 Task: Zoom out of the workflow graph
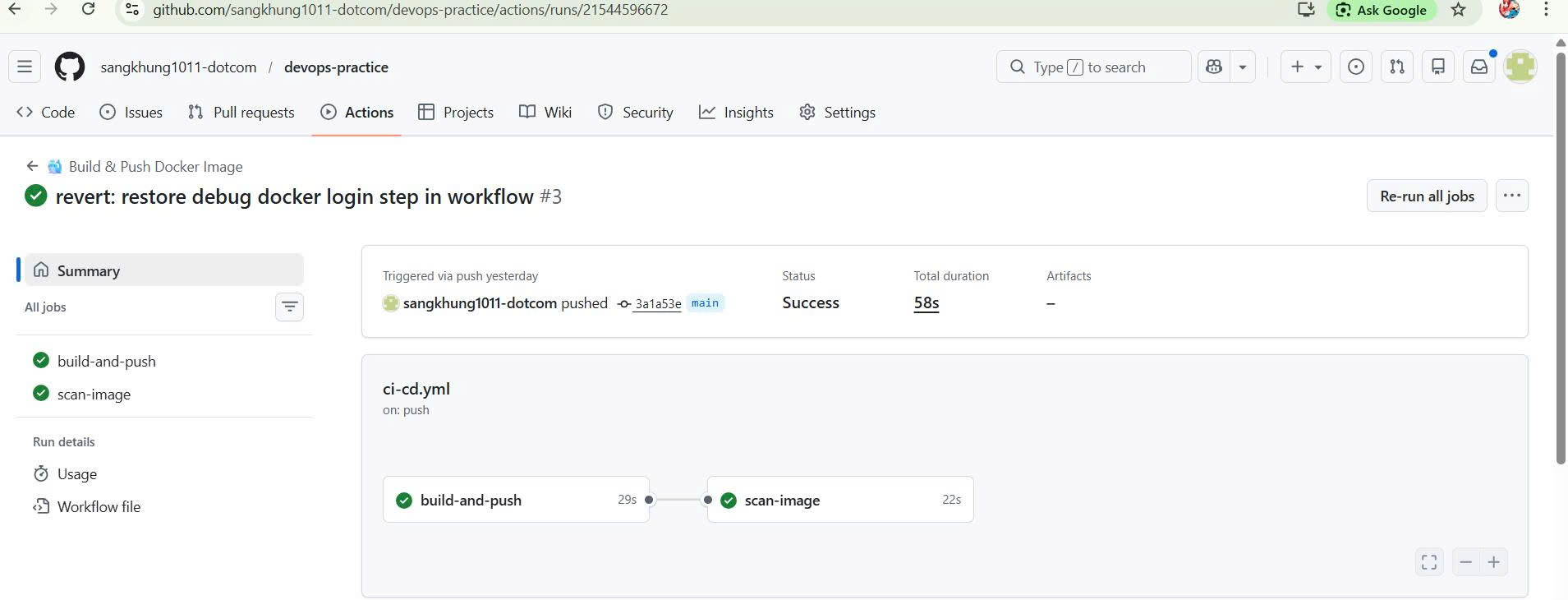(x=1465, y=562)
